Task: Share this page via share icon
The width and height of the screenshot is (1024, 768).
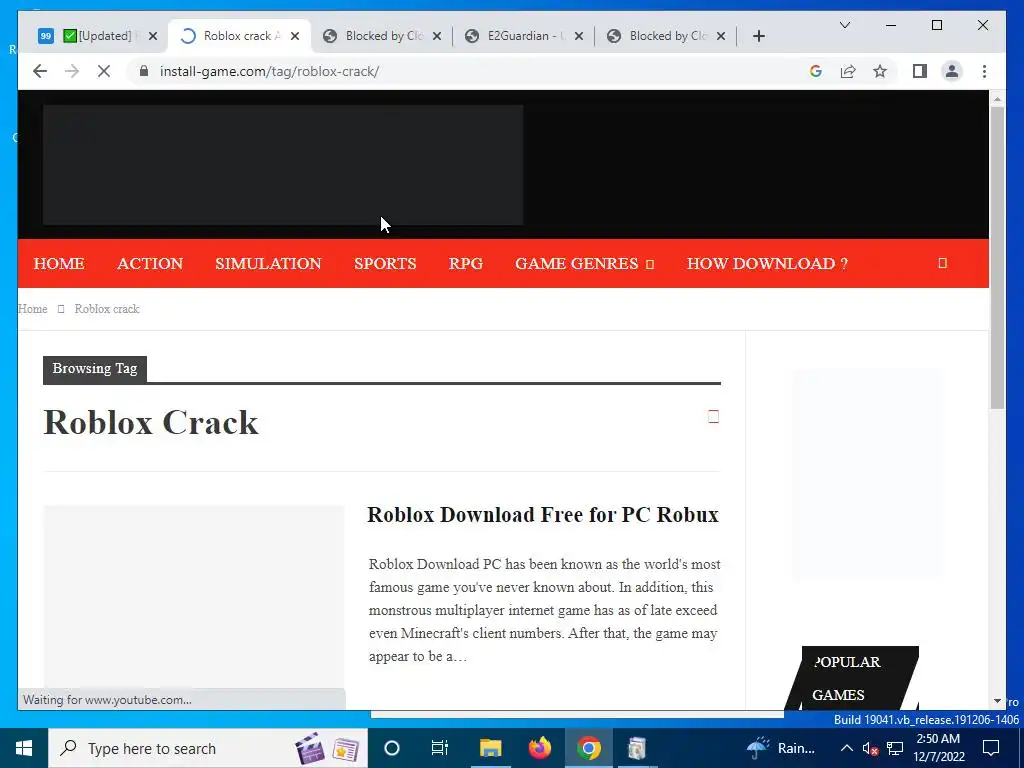Action: (x=848, y=71)
